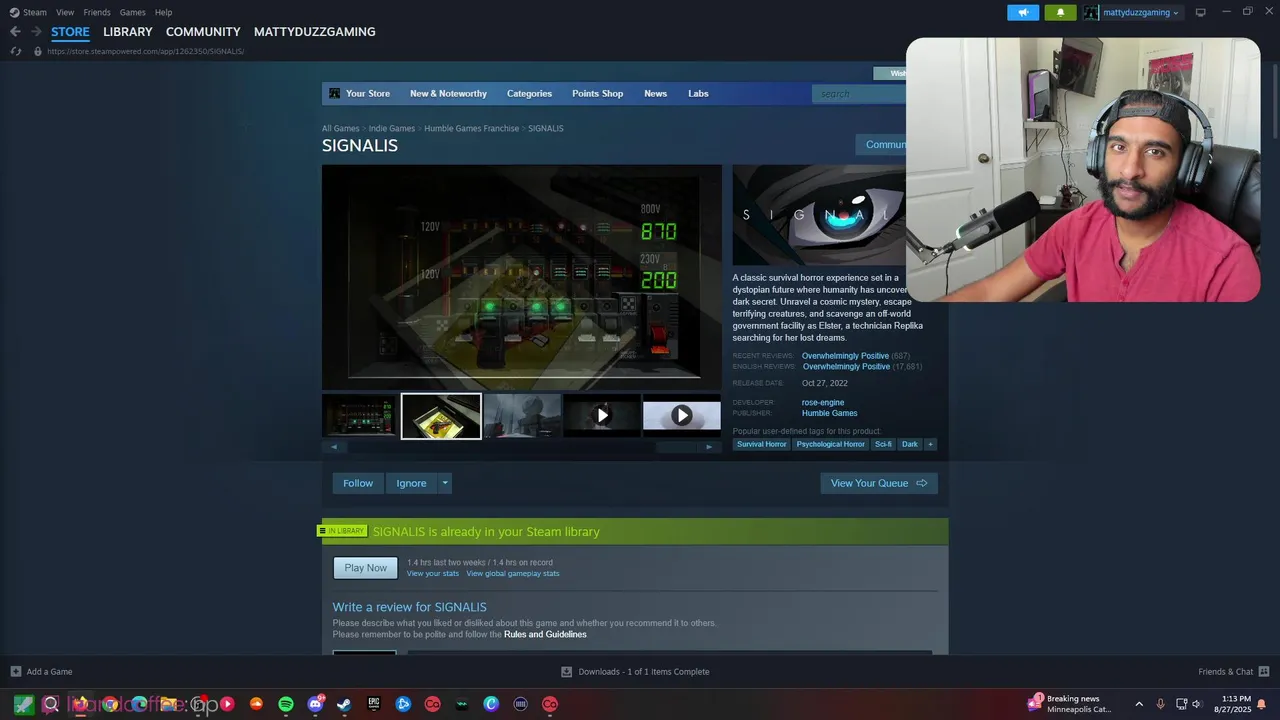1280x720 pixels.
Task: Open View your stats link
Action: [x=433, y=574]
